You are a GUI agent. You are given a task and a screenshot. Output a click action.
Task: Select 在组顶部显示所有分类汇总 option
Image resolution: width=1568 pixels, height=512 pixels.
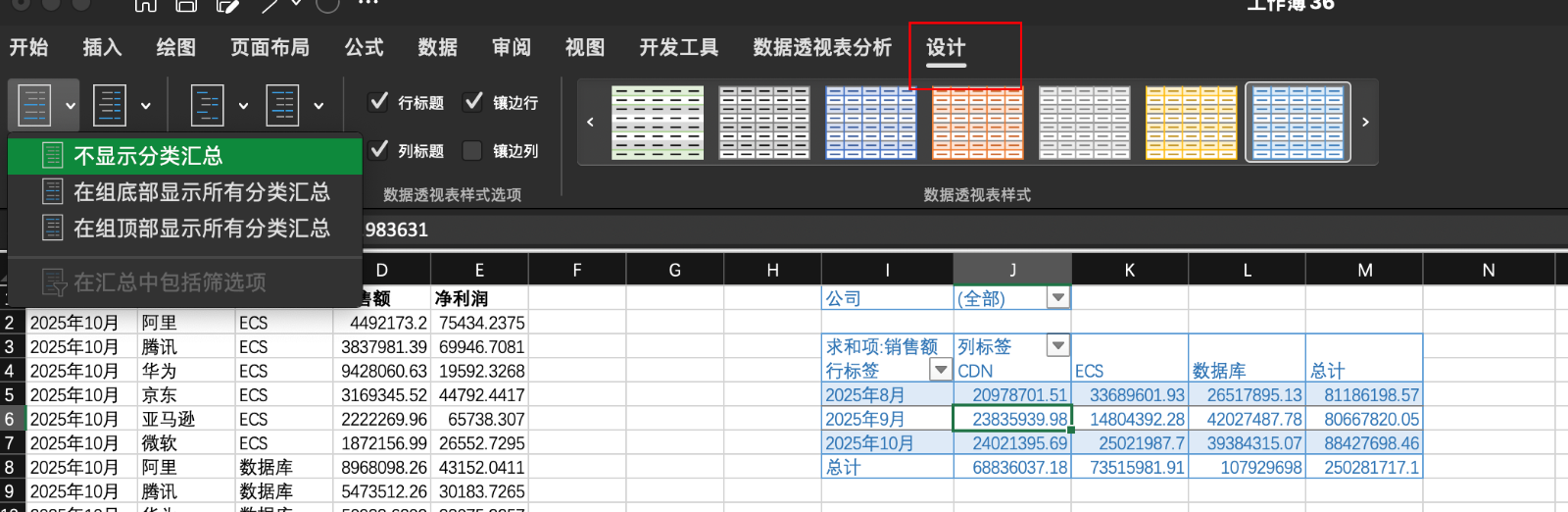pos(185,229)
